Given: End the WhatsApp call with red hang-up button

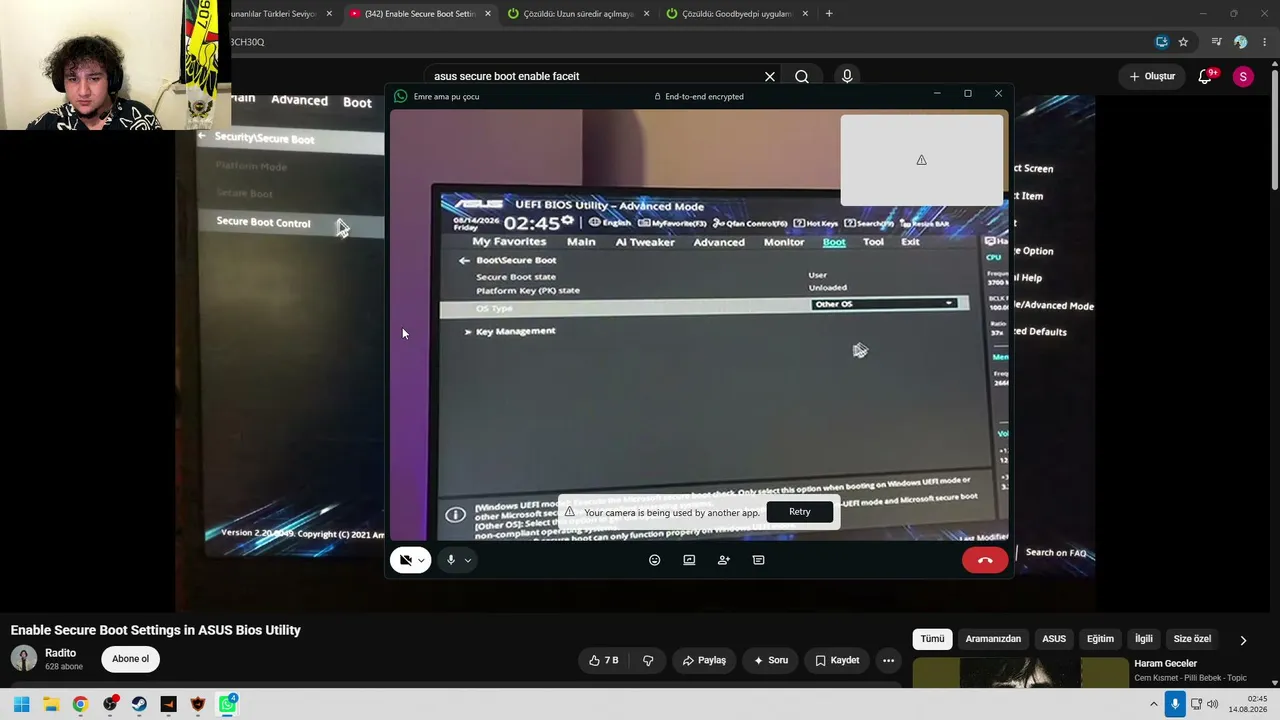Looking at the screenshot, I should 985,560.
